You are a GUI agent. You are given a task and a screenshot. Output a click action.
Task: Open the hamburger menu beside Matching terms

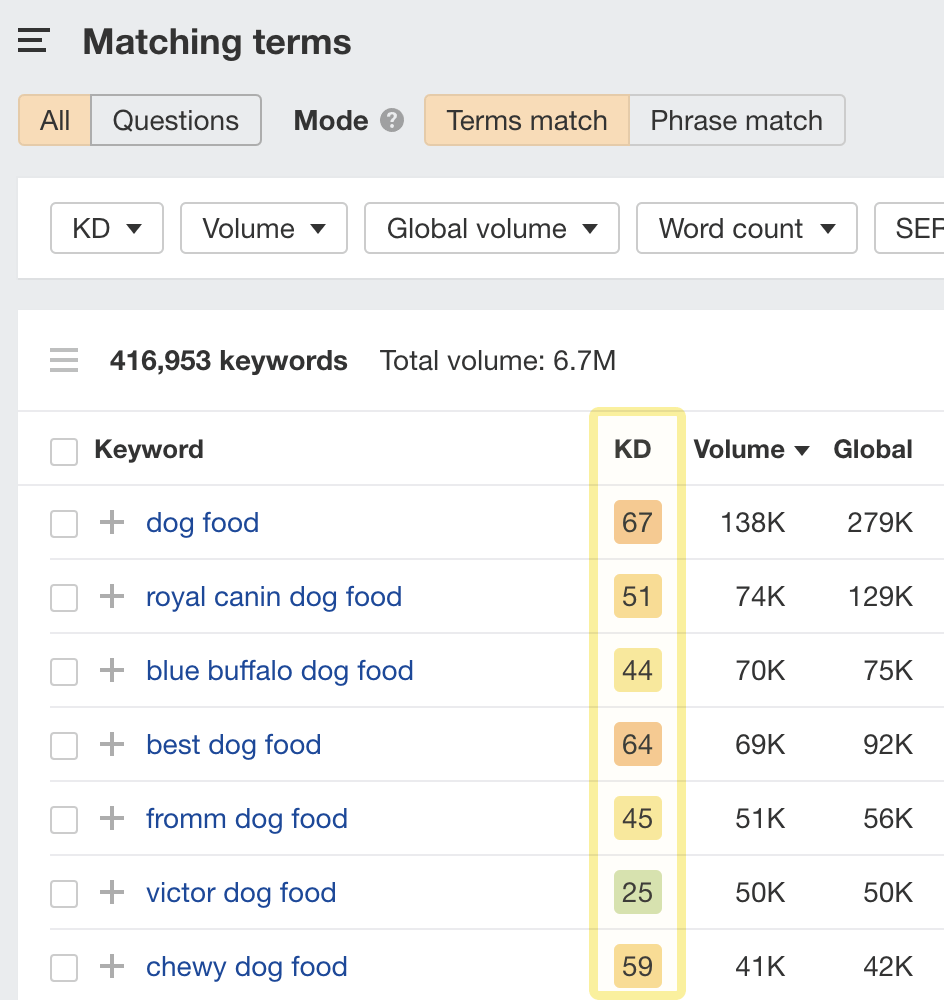coord(33,41)
